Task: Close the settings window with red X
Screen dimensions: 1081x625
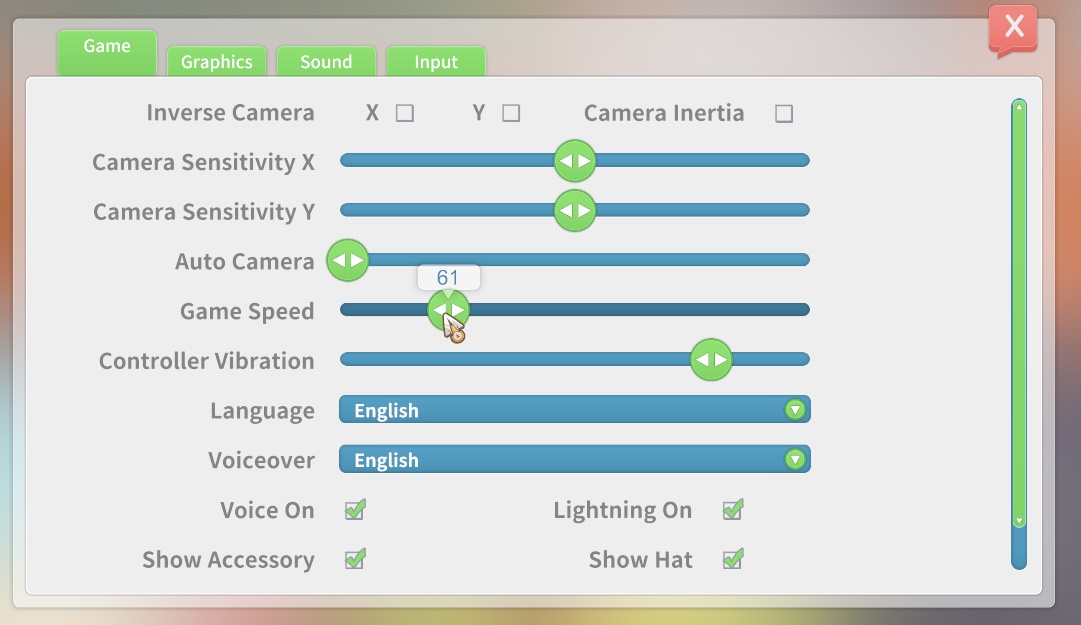Action: pos(1013,28)
